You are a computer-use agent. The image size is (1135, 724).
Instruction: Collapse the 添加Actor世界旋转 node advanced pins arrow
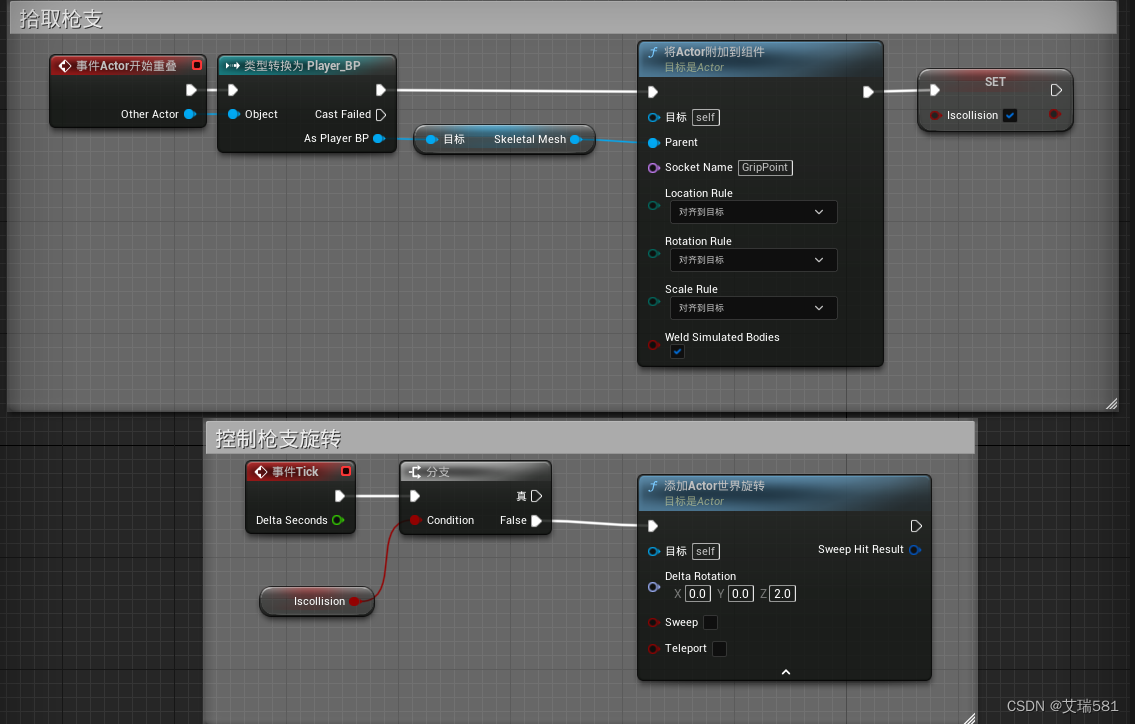786,673
